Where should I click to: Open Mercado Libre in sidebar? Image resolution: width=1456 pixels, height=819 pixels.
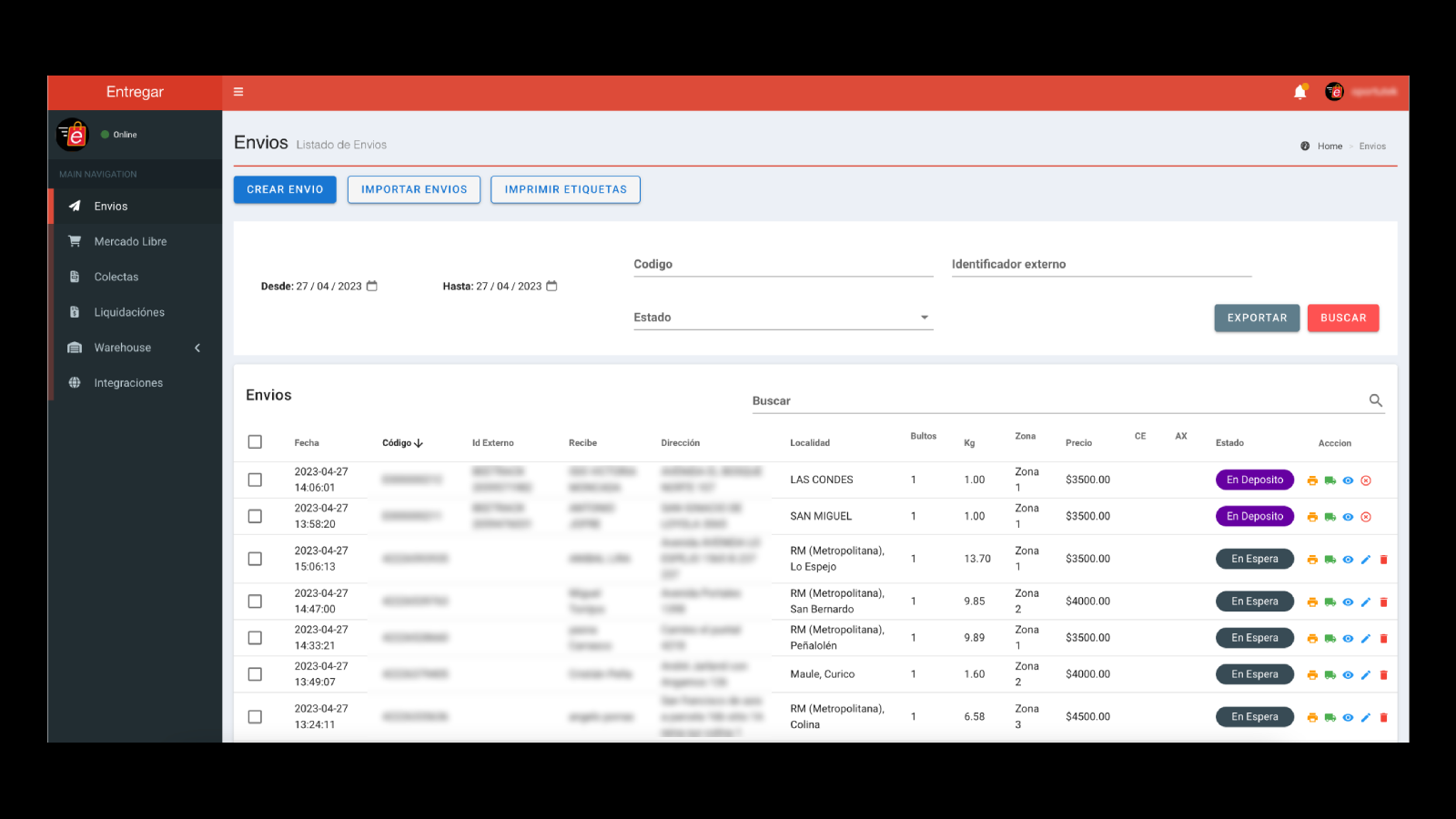(x=130, y=242)
